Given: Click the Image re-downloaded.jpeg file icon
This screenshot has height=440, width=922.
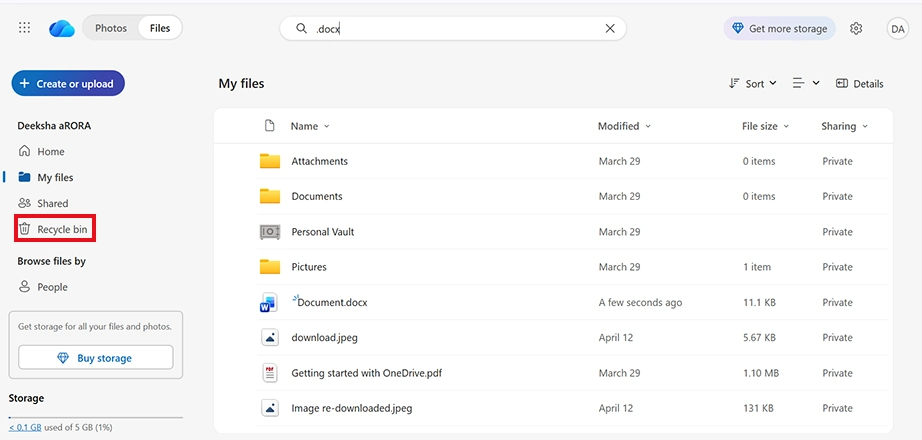Looking at the screenshot, I should click(x=270, y=408).
